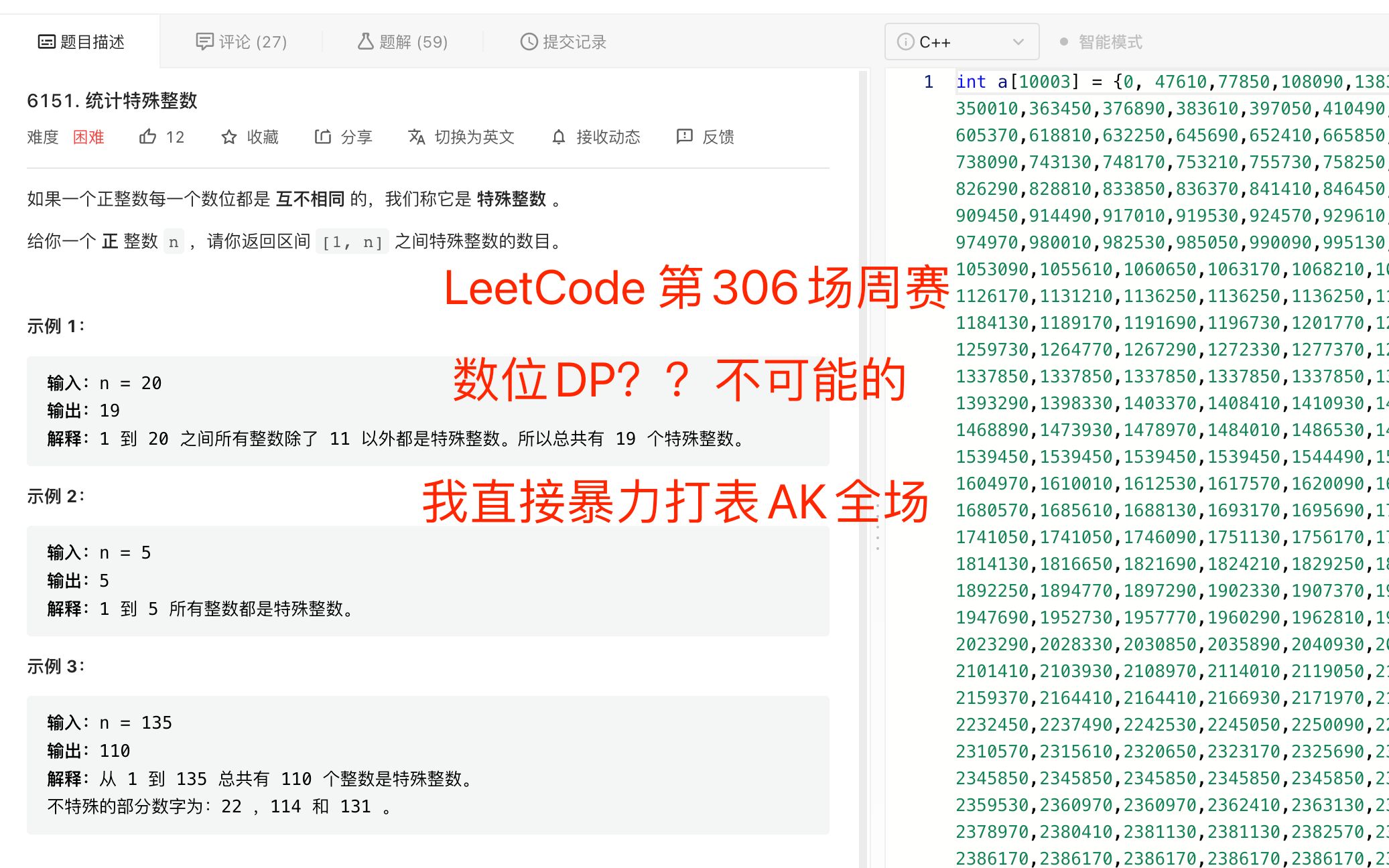Open the 题解 (59) tab
1389x868 pixels.
point(403,42)
